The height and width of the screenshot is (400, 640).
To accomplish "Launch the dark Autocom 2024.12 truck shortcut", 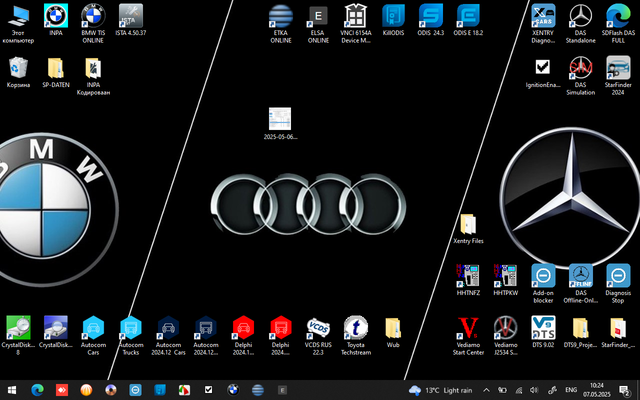I will [206, 336].
